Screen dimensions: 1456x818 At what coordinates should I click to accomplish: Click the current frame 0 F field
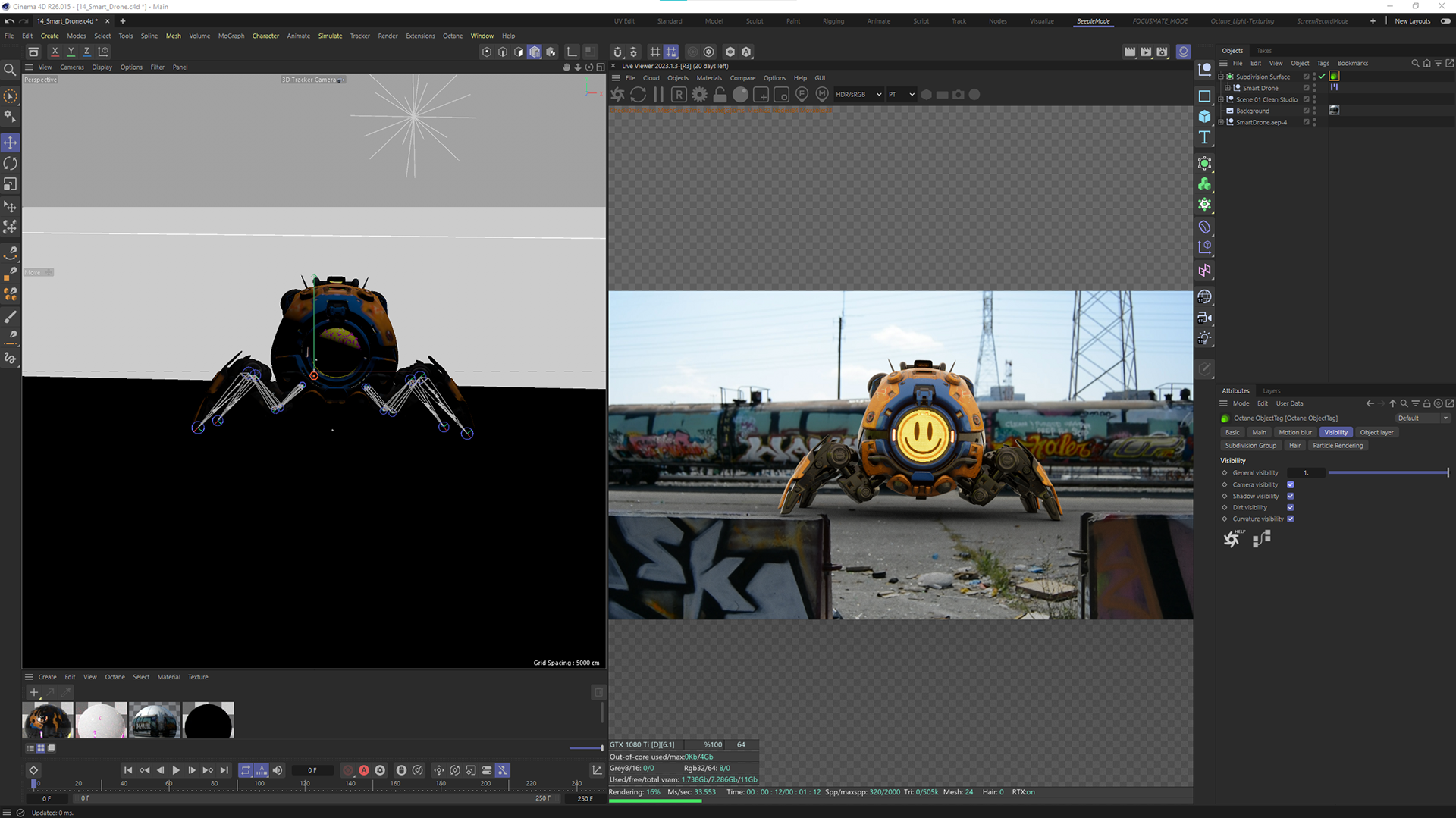(312, 770)
